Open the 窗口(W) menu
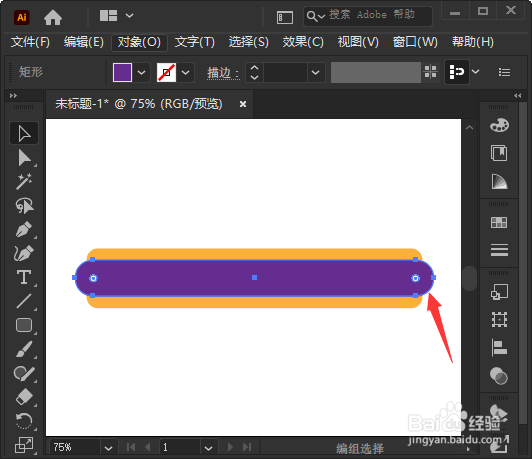The width and height of the screenshot is (532, 459). point(415,42)
